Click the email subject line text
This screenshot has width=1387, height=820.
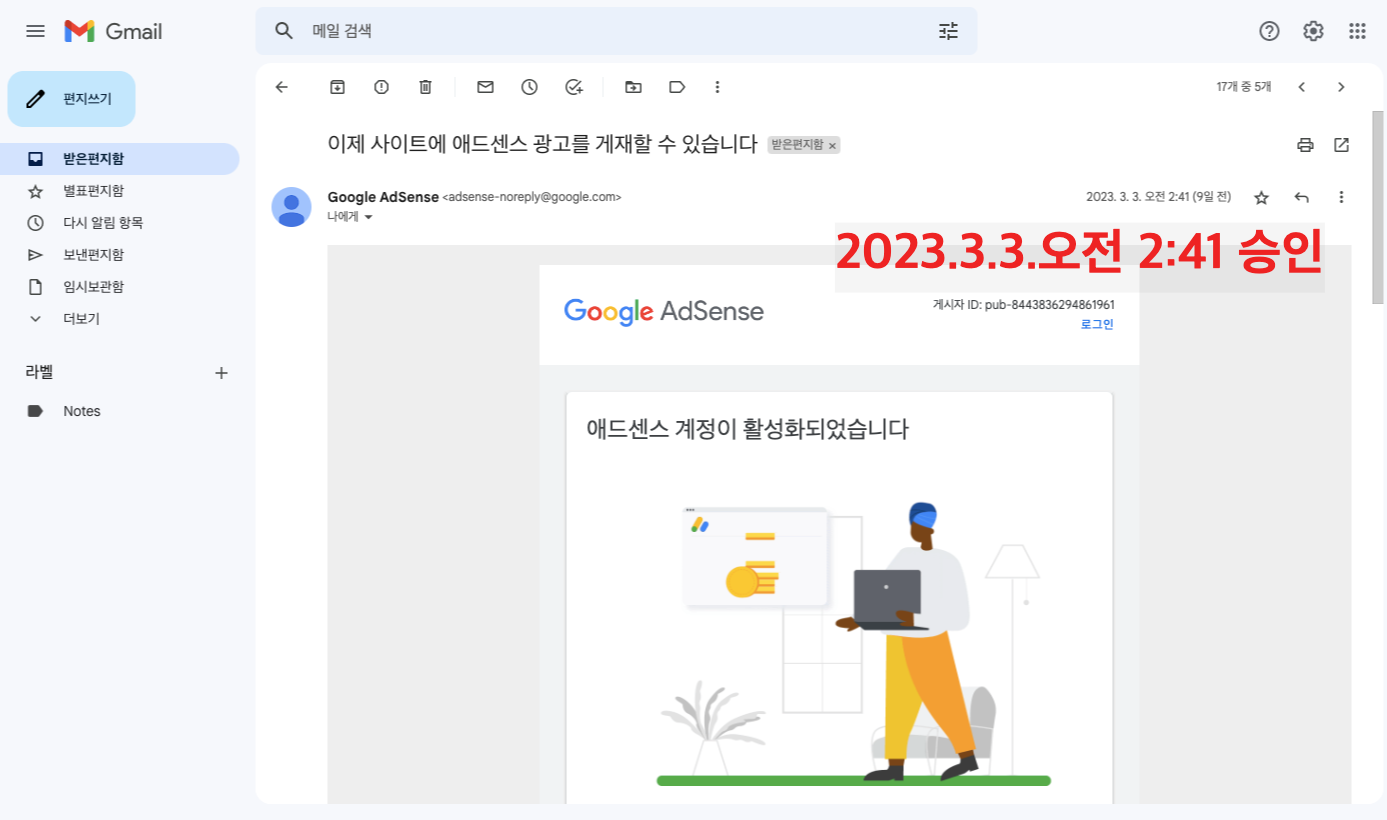coord(543,144)
